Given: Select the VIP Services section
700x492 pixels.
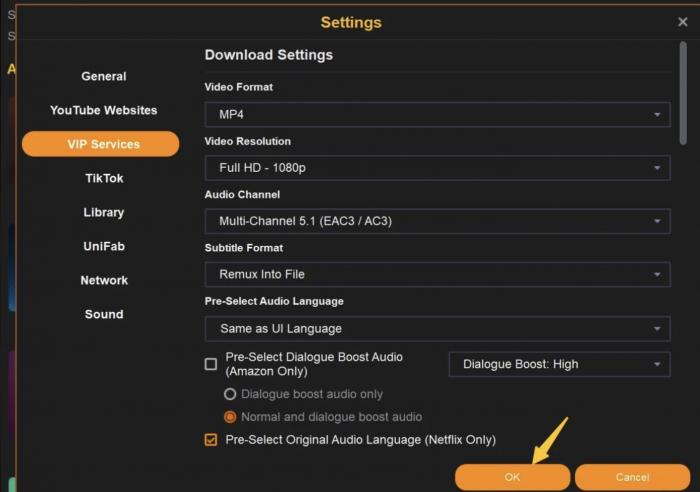Looking at the screenshot, I should coord(100,144).
